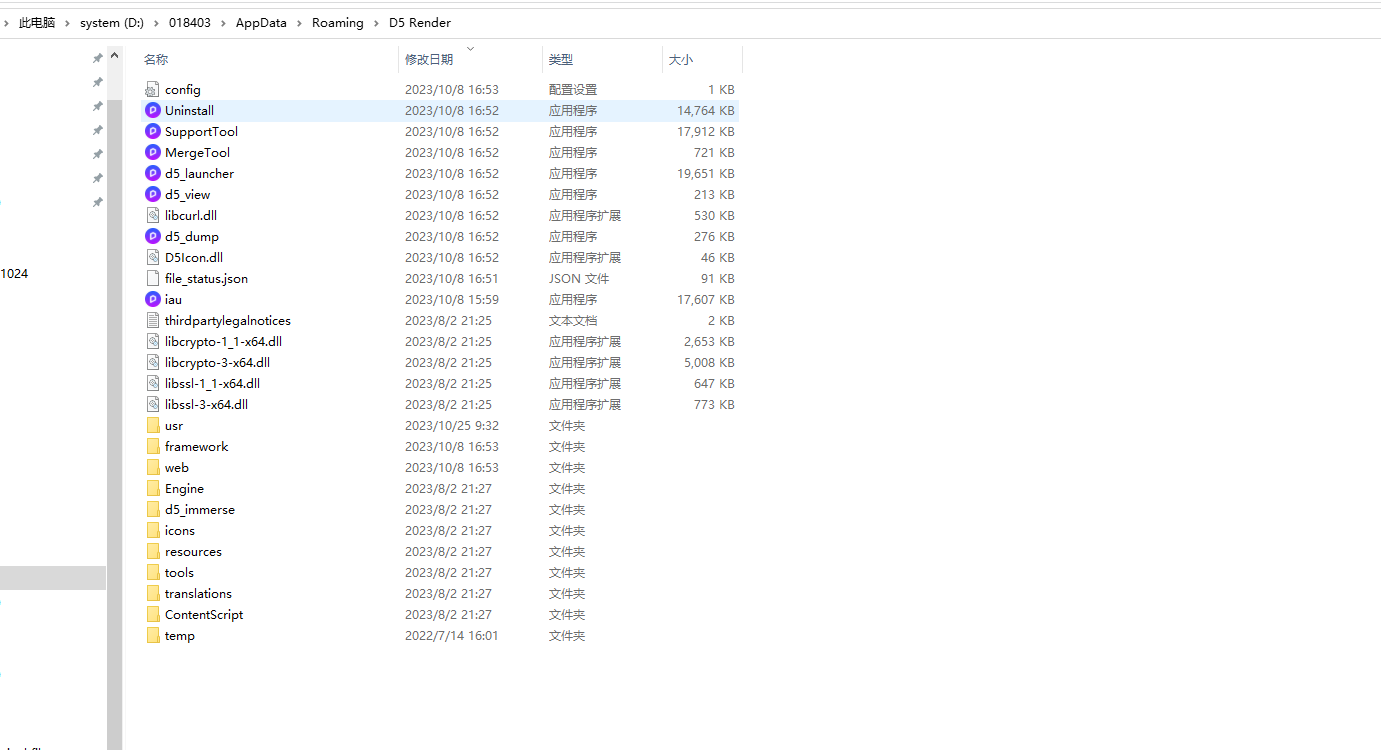The height and width of the screenshot is (750, 1381).
Task: Click the JSON 文件 type cell
Action: click(x=579, y=279)
